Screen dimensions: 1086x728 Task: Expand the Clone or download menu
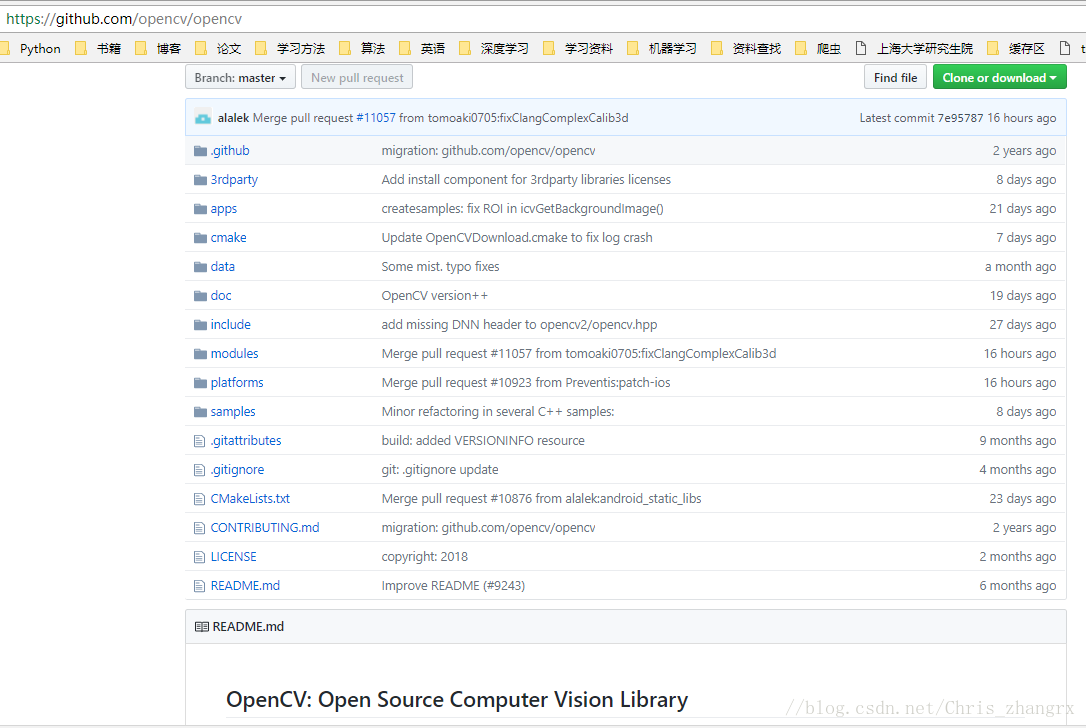tap(999, 78)
